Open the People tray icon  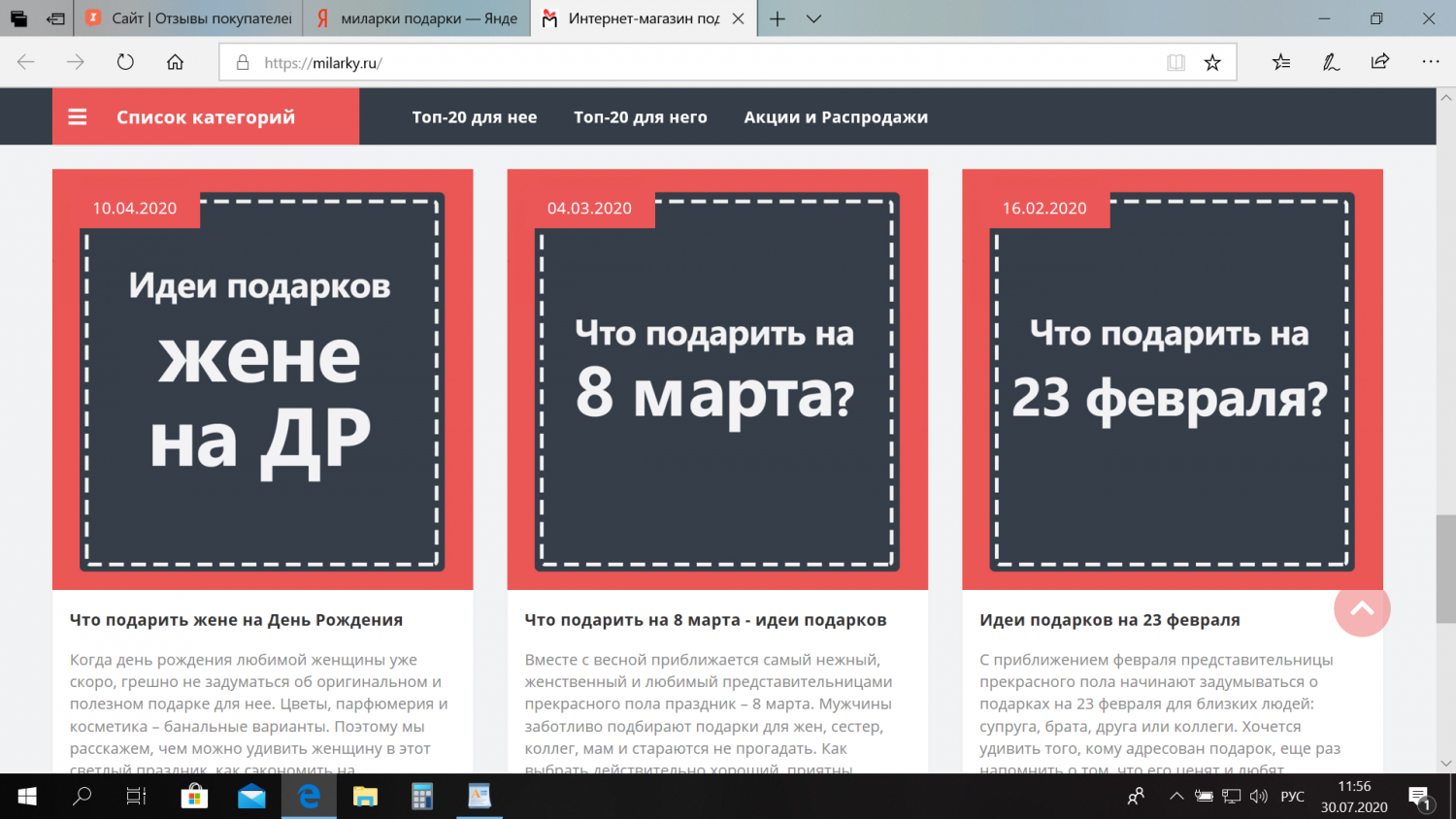point(1136,797)
